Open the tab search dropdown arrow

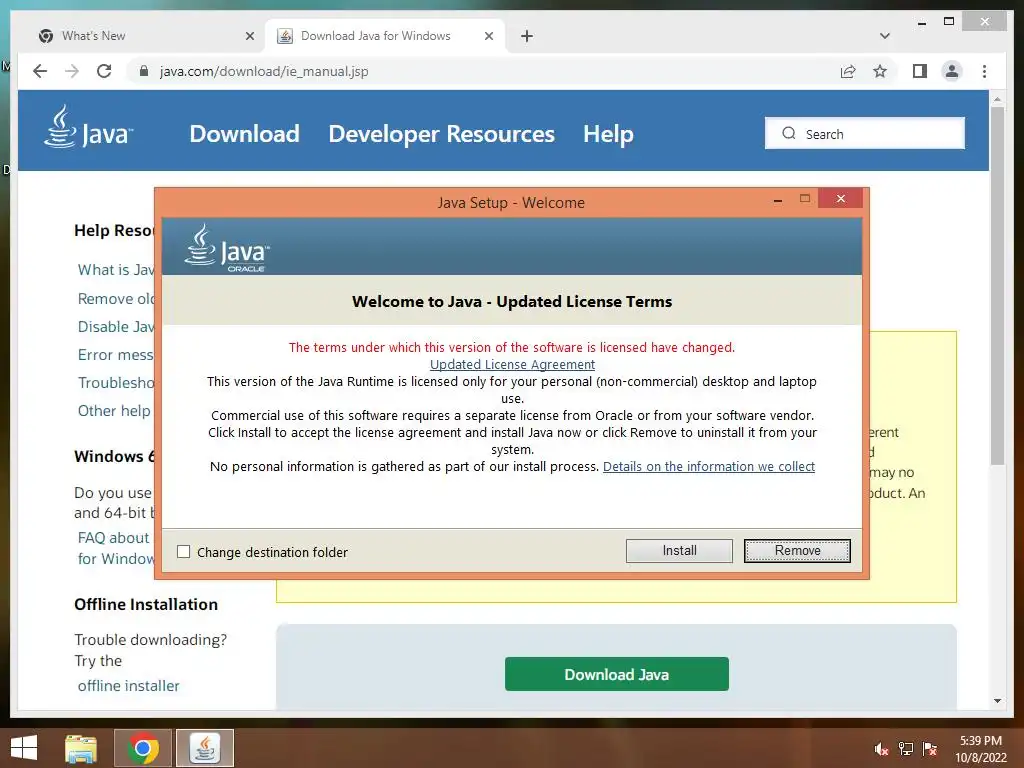point(885,36)
